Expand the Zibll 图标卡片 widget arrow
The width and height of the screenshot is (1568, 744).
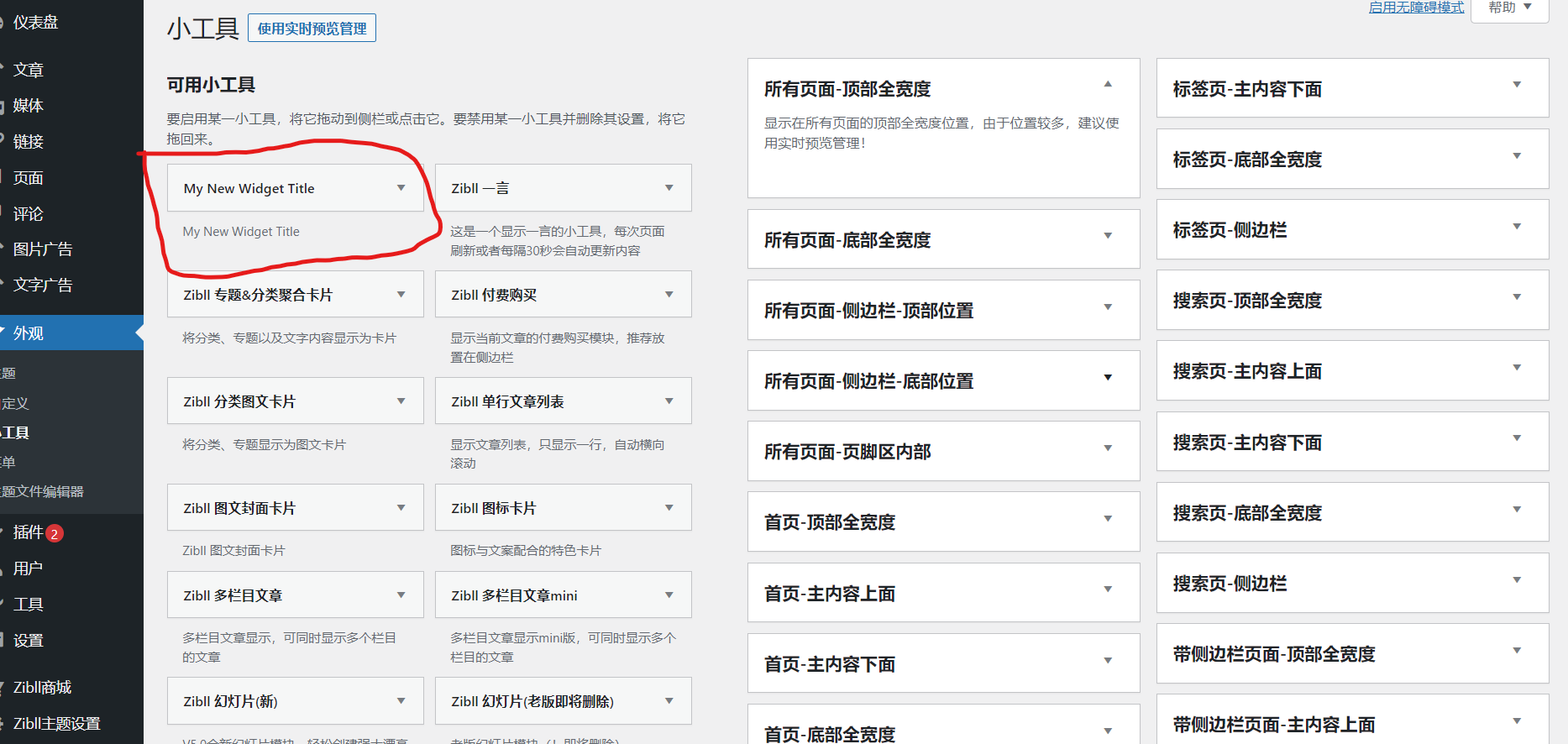(669, 508)
